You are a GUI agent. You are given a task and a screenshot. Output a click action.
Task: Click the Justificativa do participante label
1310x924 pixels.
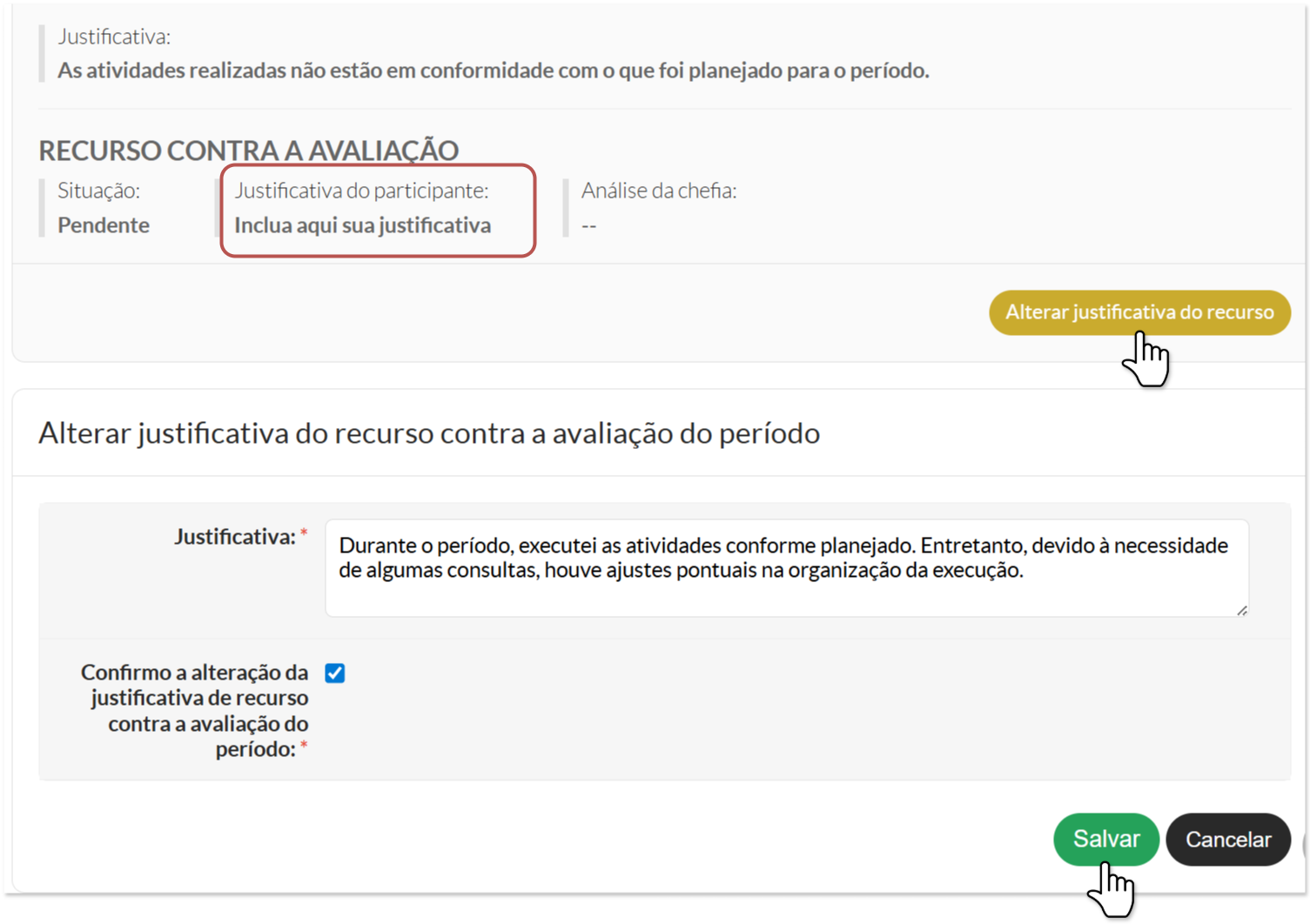(361, 191)
